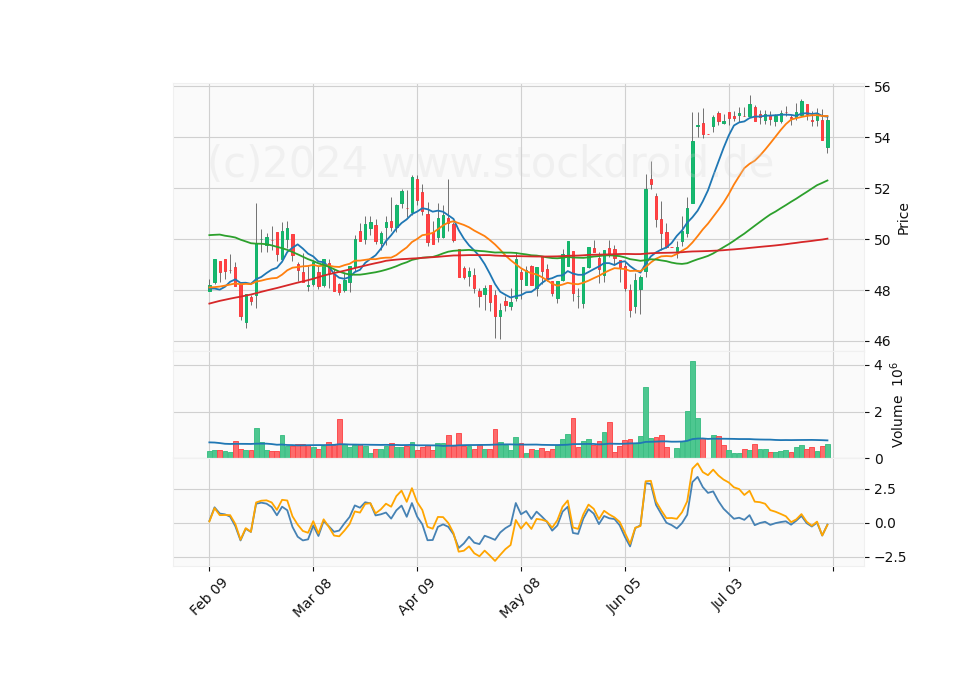
Task: Click the volume axis 2 tick label
Action: point(879,412)
